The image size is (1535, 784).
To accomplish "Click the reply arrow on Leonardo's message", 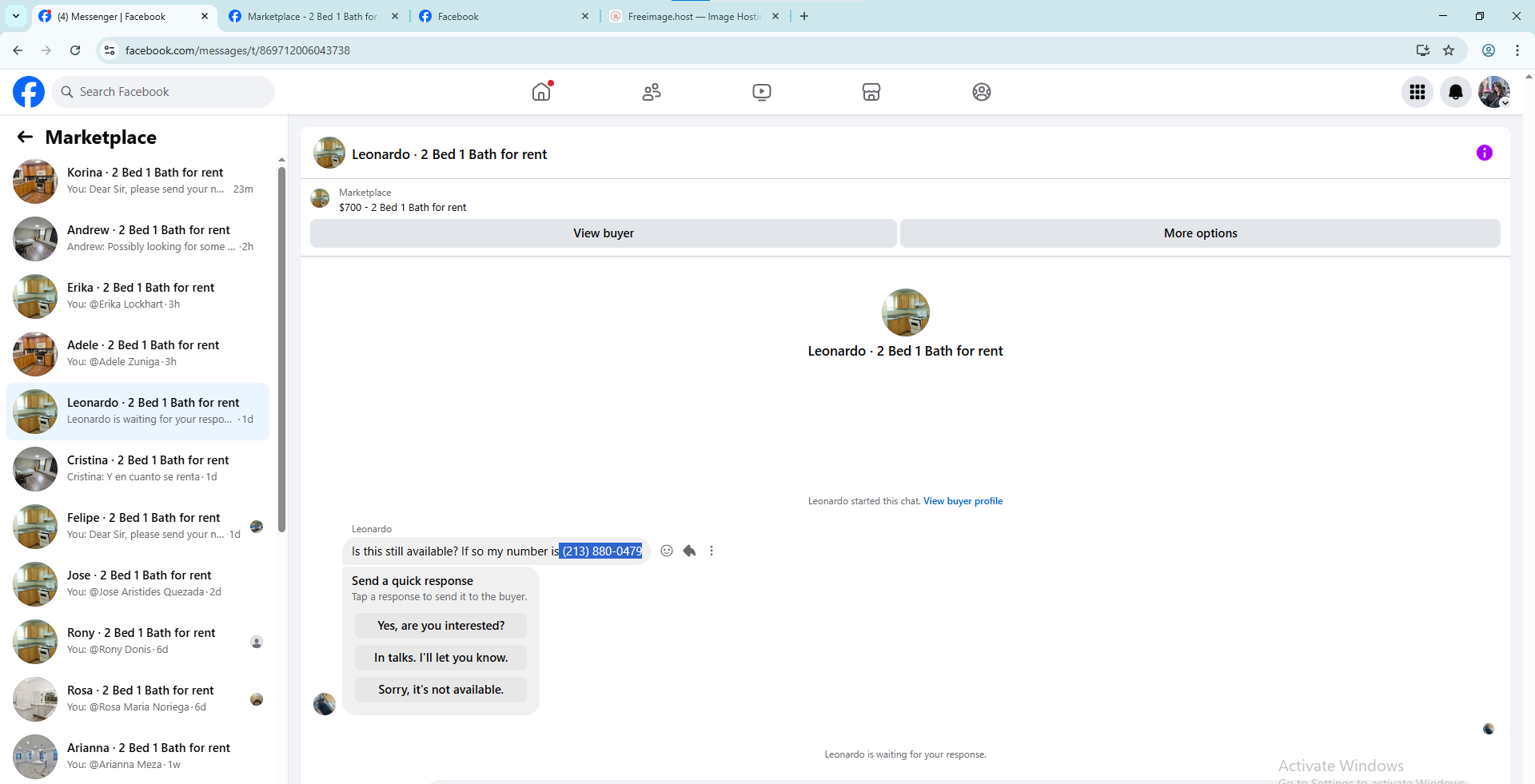I will click(689, 551).
